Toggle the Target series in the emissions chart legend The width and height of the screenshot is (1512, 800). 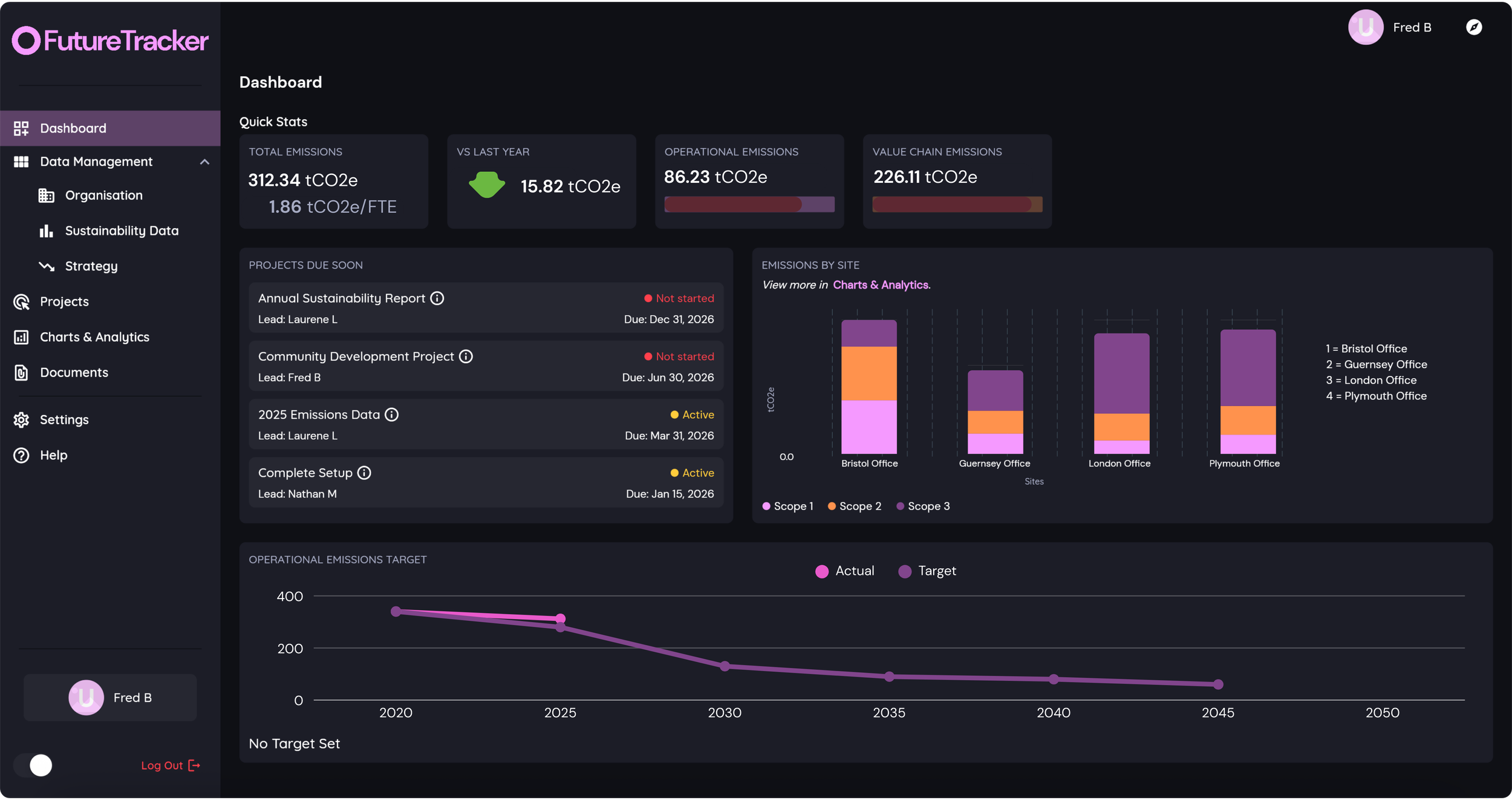[927, 570]
